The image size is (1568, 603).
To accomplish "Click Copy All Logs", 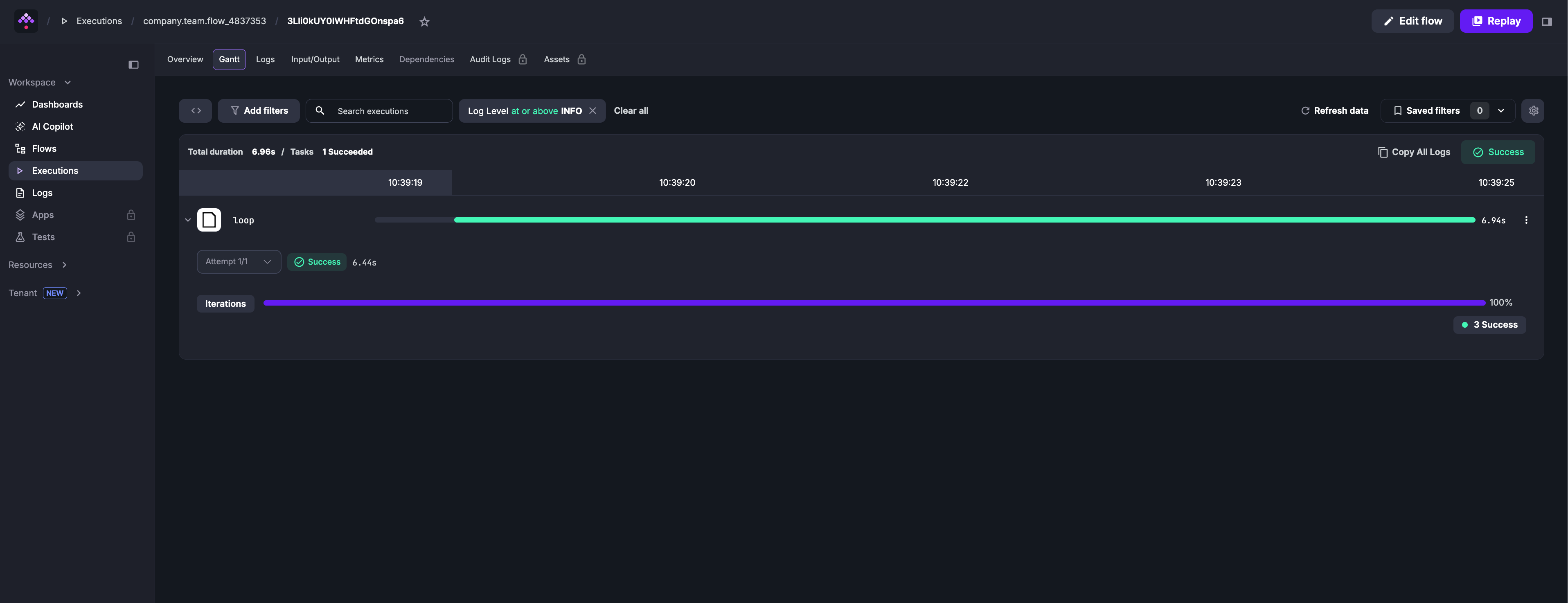I will pos(1414,152).
